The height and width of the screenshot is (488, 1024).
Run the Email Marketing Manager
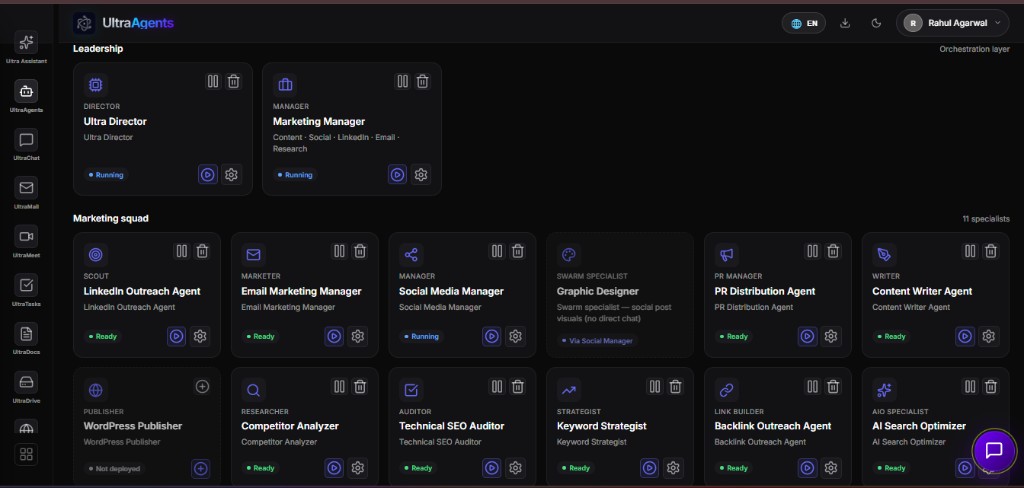(334, 336)
